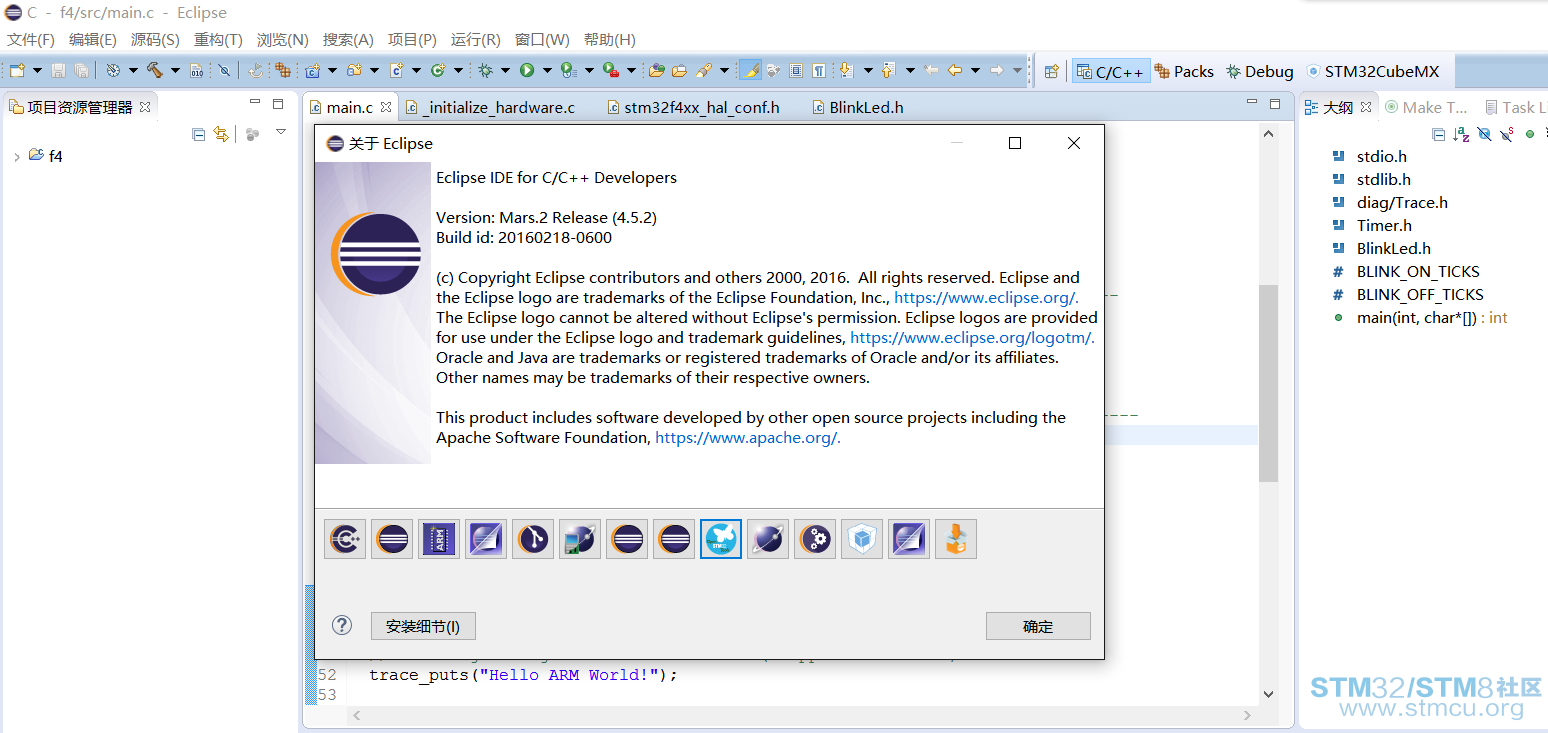Toggle Hide Static Members filter in outline
Image resolution: width=1548 pixels, height=733 pixels.
tap(1507, 133)
